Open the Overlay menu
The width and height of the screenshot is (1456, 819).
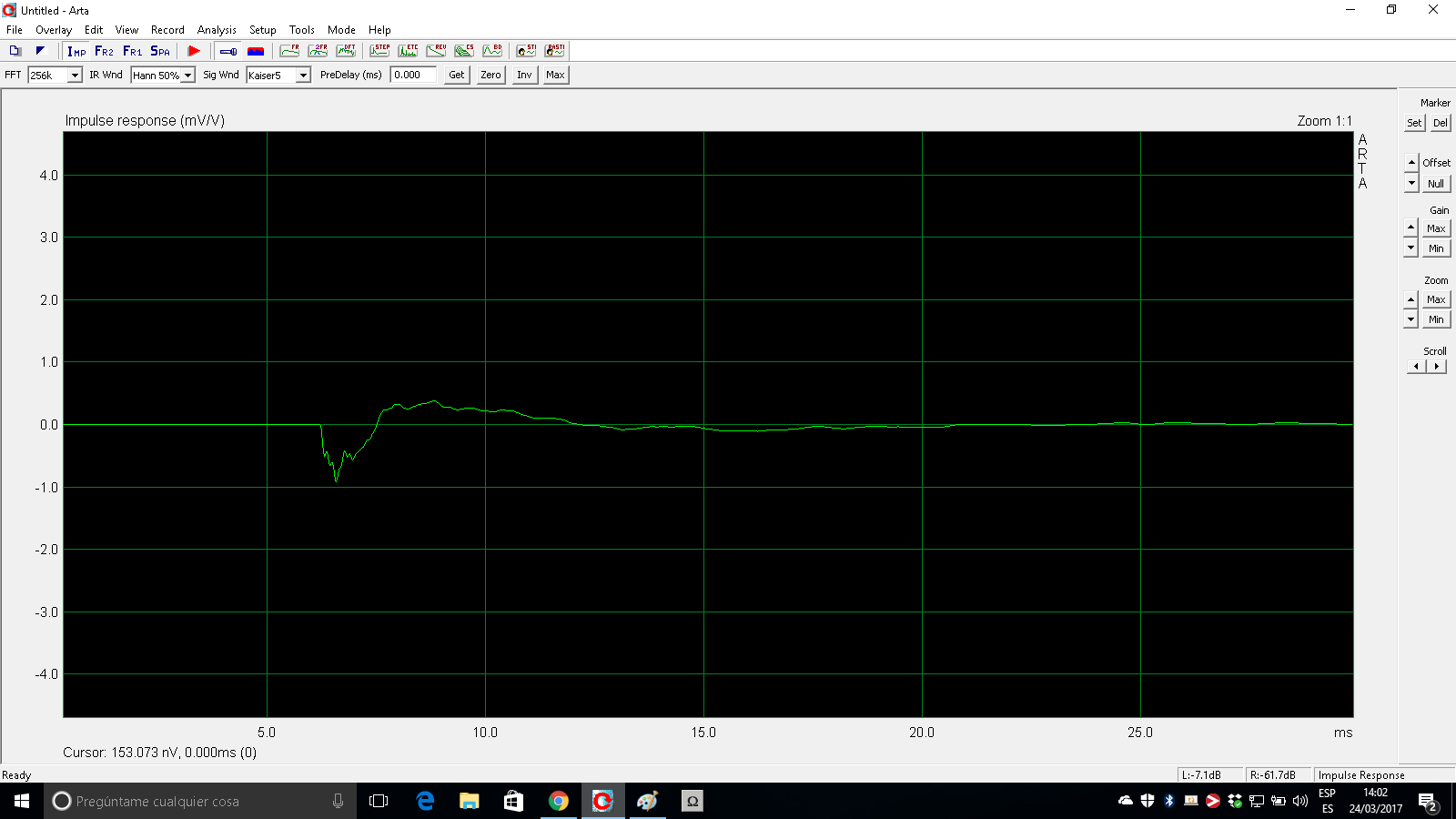pyautogui.click(x=54, y=30)
